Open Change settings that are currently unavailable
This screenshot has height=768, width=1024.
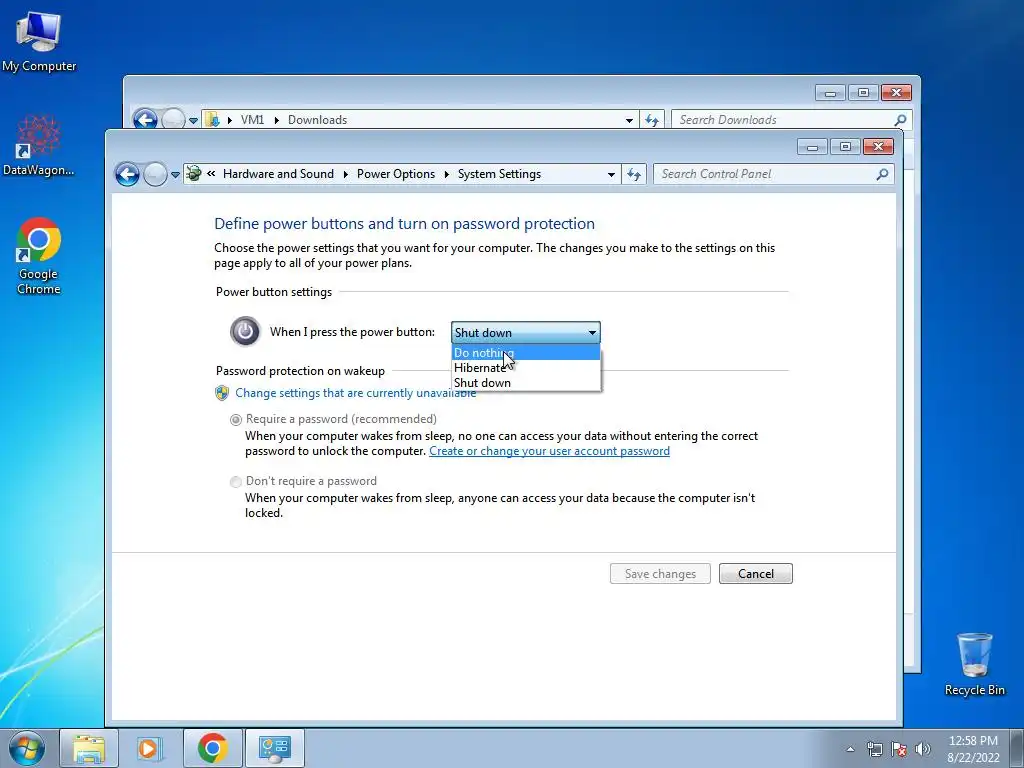tap(355, 392)
